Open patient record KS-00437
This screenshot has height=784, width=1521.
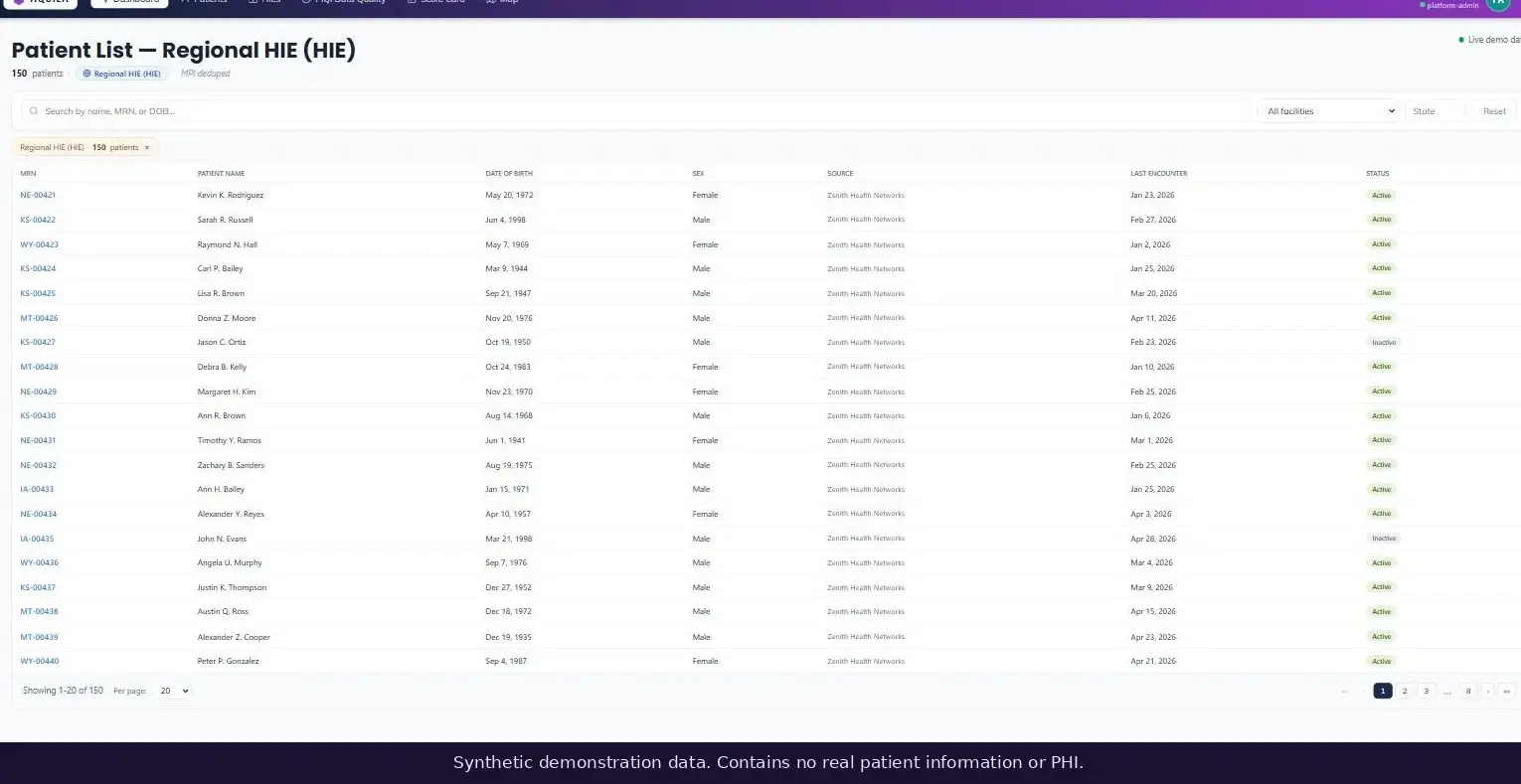tap(38, 587)
